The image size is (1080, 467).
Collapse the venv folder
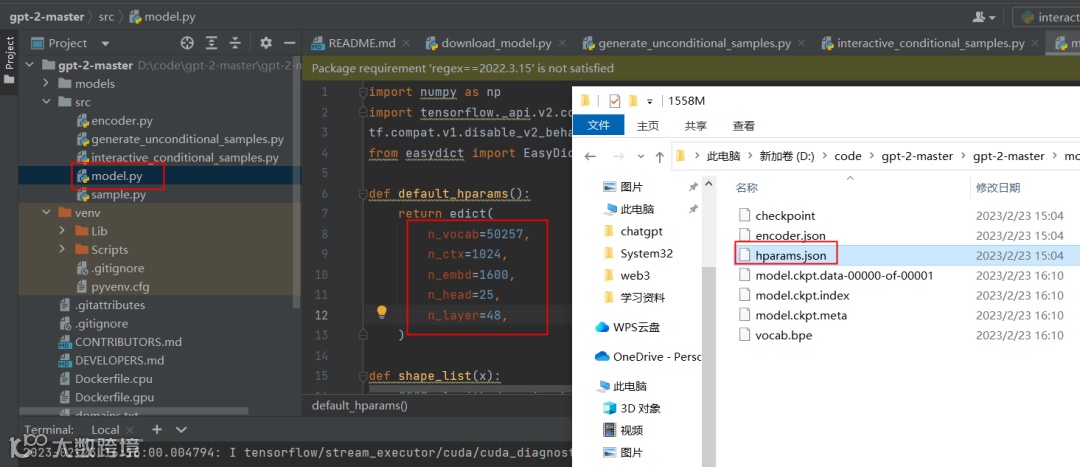tap(45, 212)
